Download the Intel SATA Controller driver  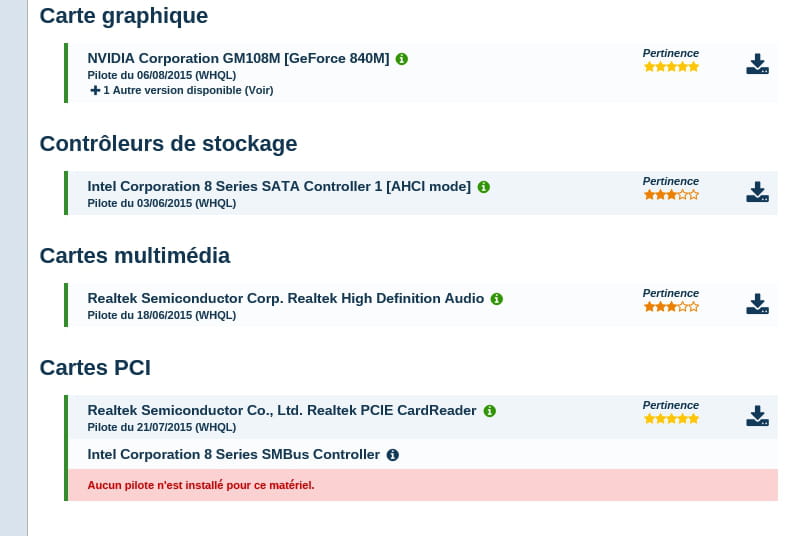[x=757, y=192]
